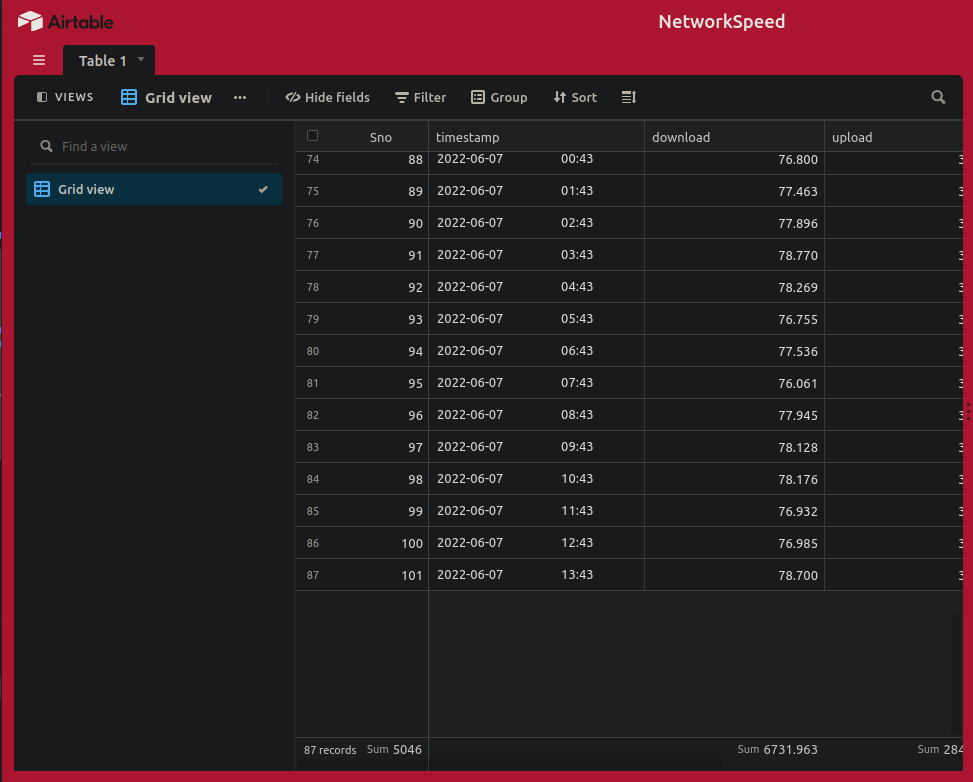Screen dimensions: 973x782
Task: Click the Grid view name in toolbar
Action: [x=178, y=97]
